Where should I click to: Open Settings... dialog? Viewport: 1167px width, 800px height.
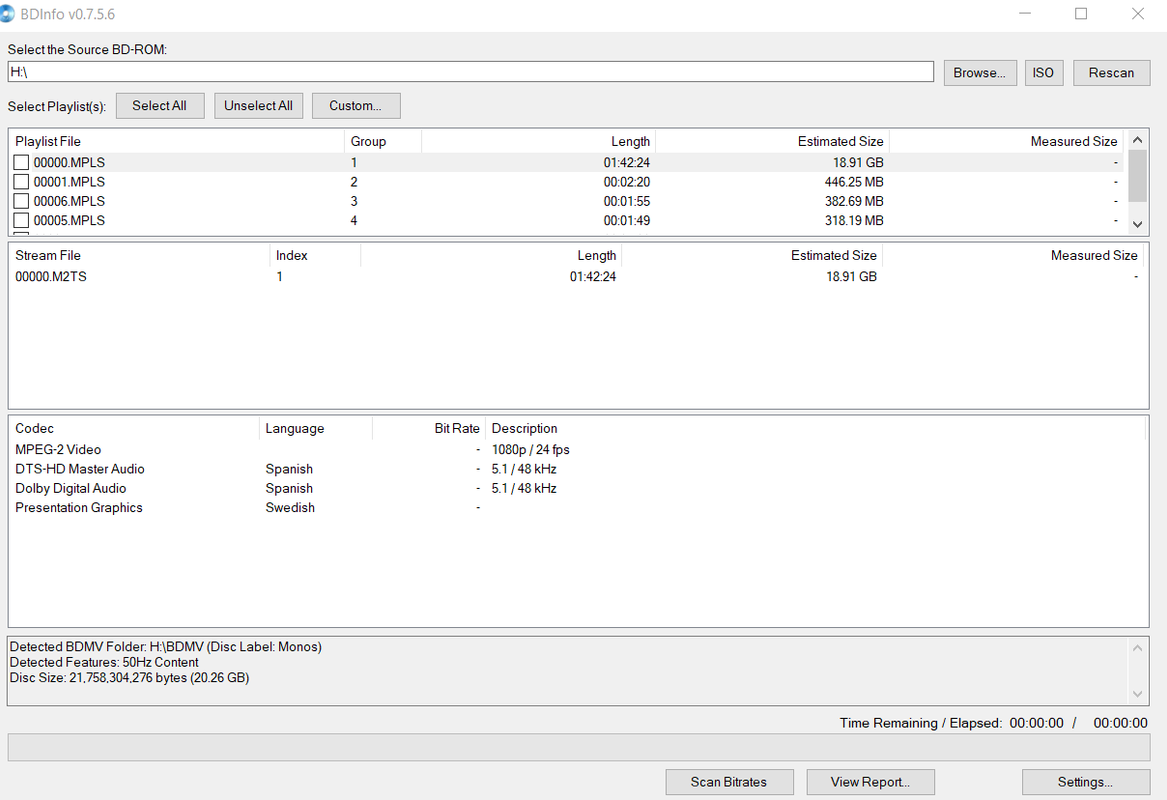click(1085, 782)
